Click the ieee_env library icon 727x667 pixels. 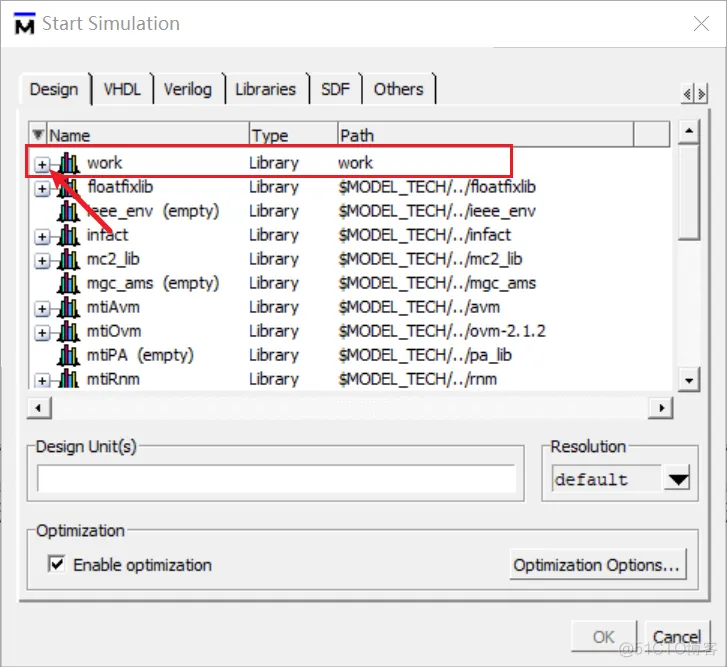[x=69, y=211]
